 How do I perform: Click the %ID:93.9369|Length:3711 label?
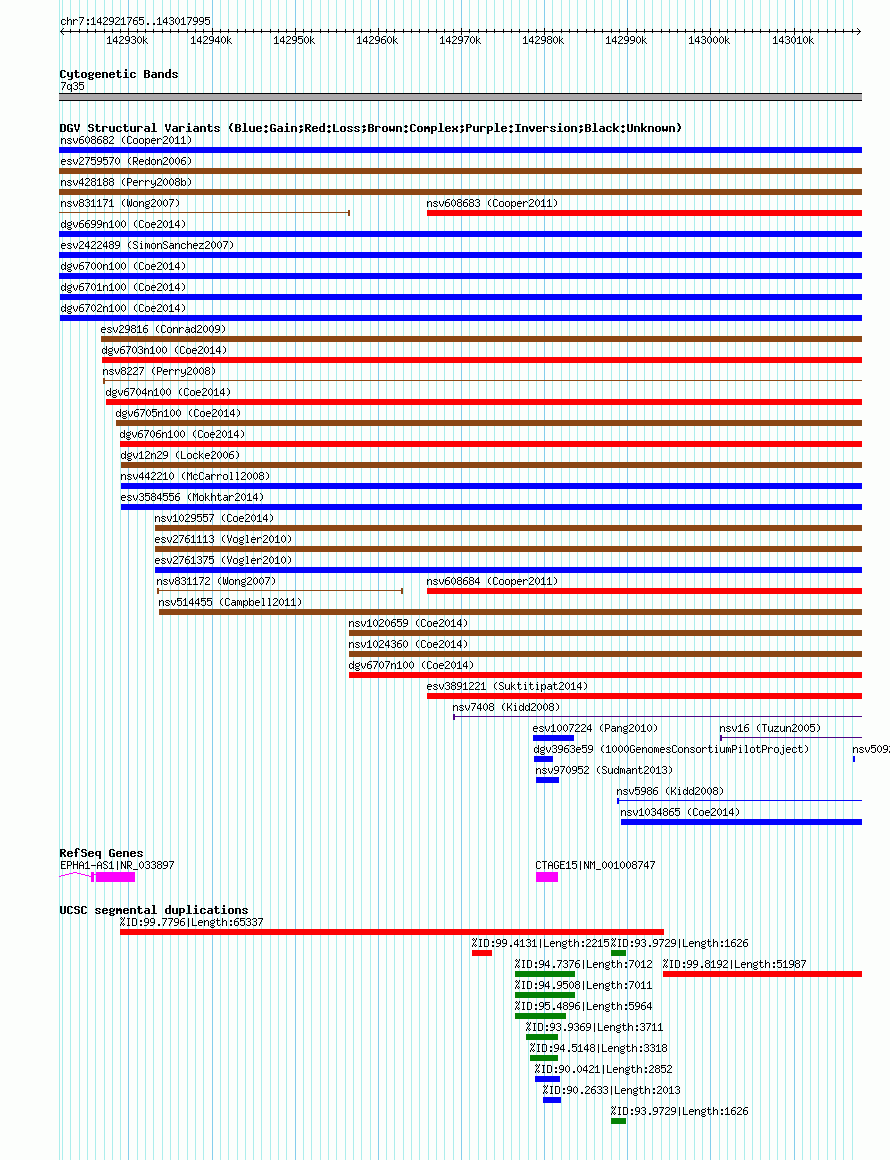click(594, 1027)
